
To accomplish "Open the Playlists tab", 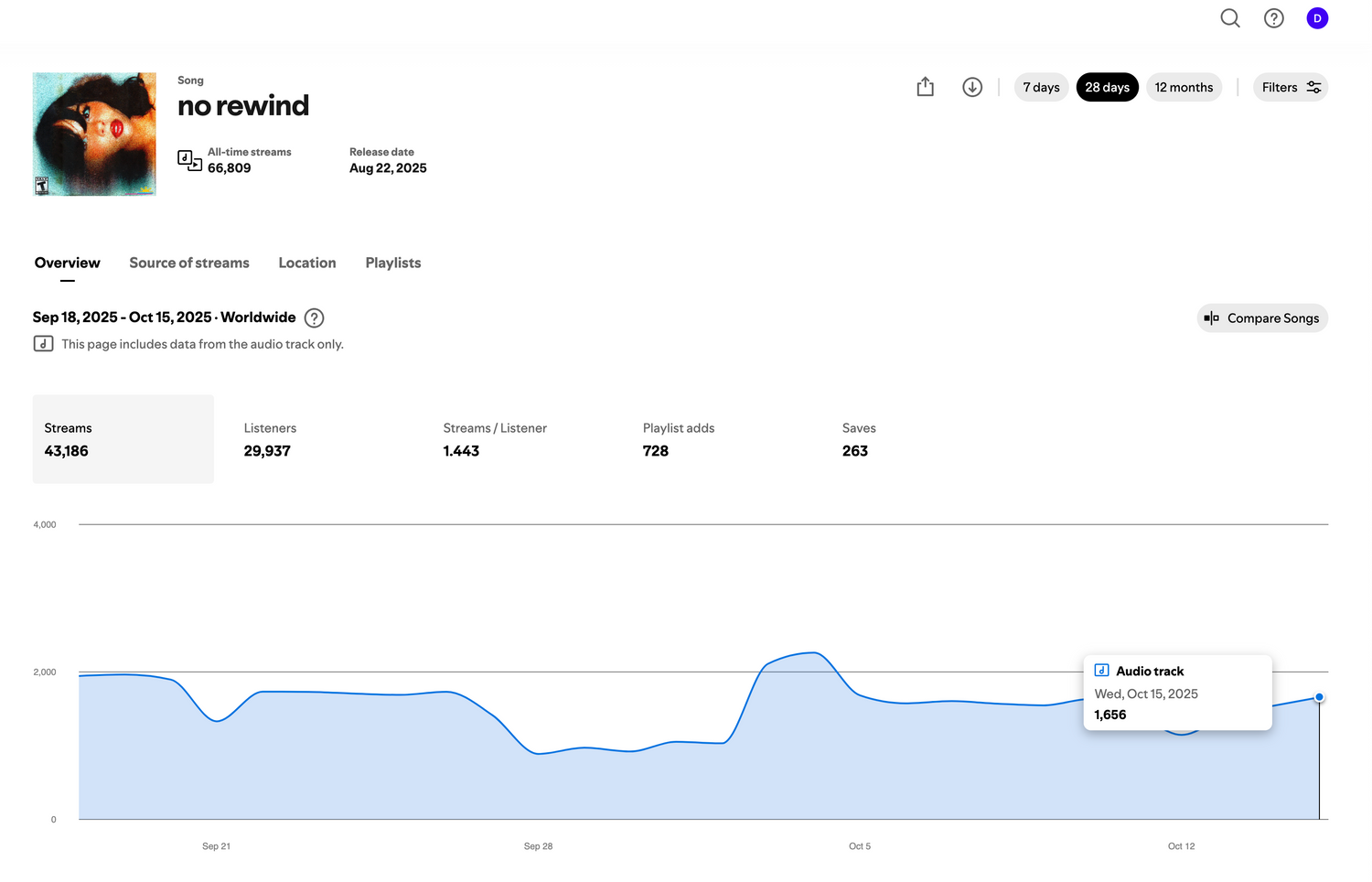I will [x=393, y=263].
